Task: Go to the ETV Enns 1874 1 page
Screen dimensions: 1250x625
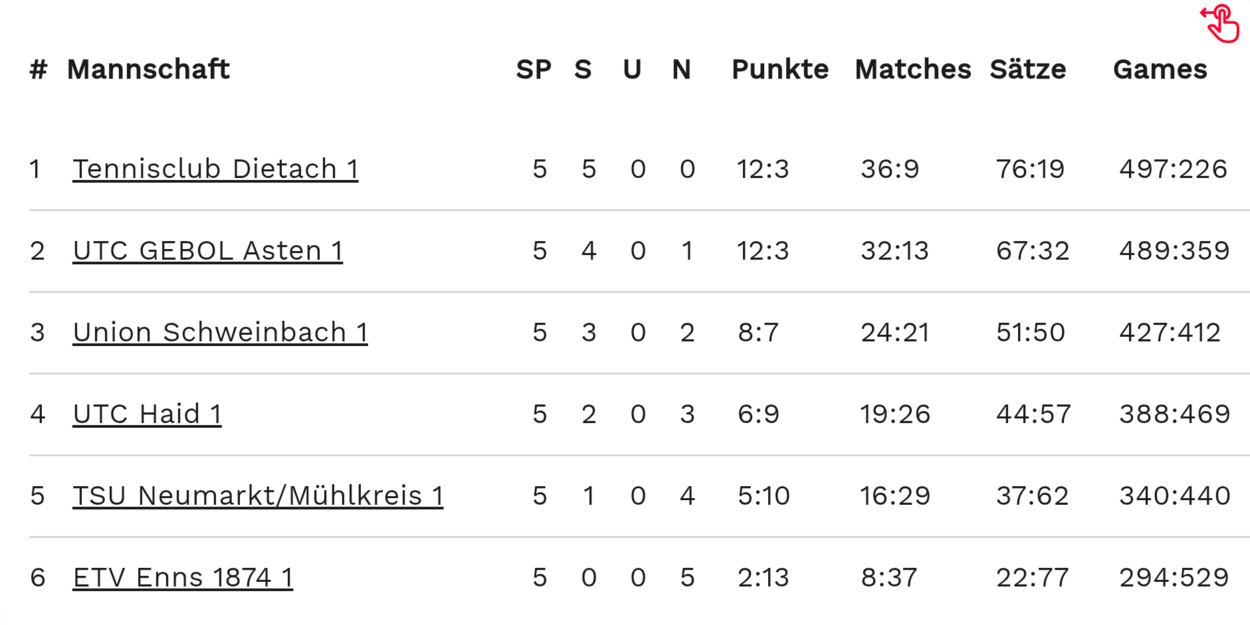Action: point(183,577)
